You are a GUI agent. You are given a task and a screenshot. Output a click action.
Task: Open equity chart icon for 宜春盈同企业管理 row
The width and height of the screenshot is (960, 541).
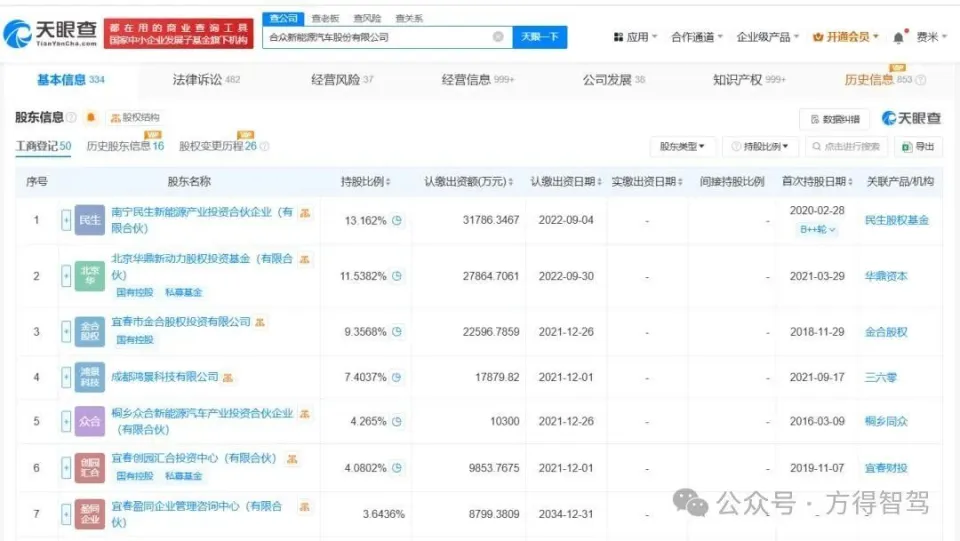304,507
